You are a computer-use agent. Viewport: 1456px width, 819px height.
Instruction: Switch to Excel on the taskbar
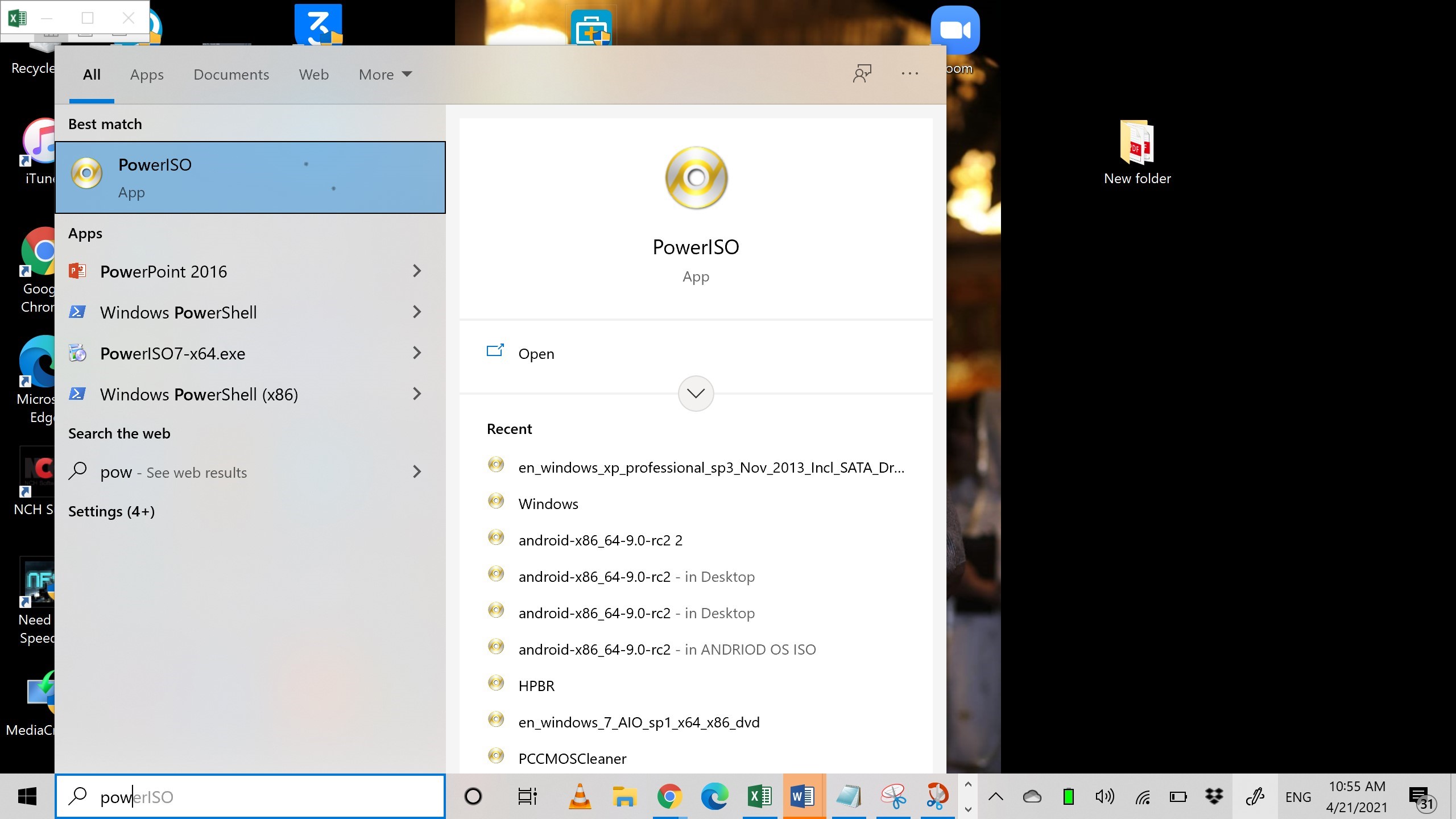(x=759, y=796)
